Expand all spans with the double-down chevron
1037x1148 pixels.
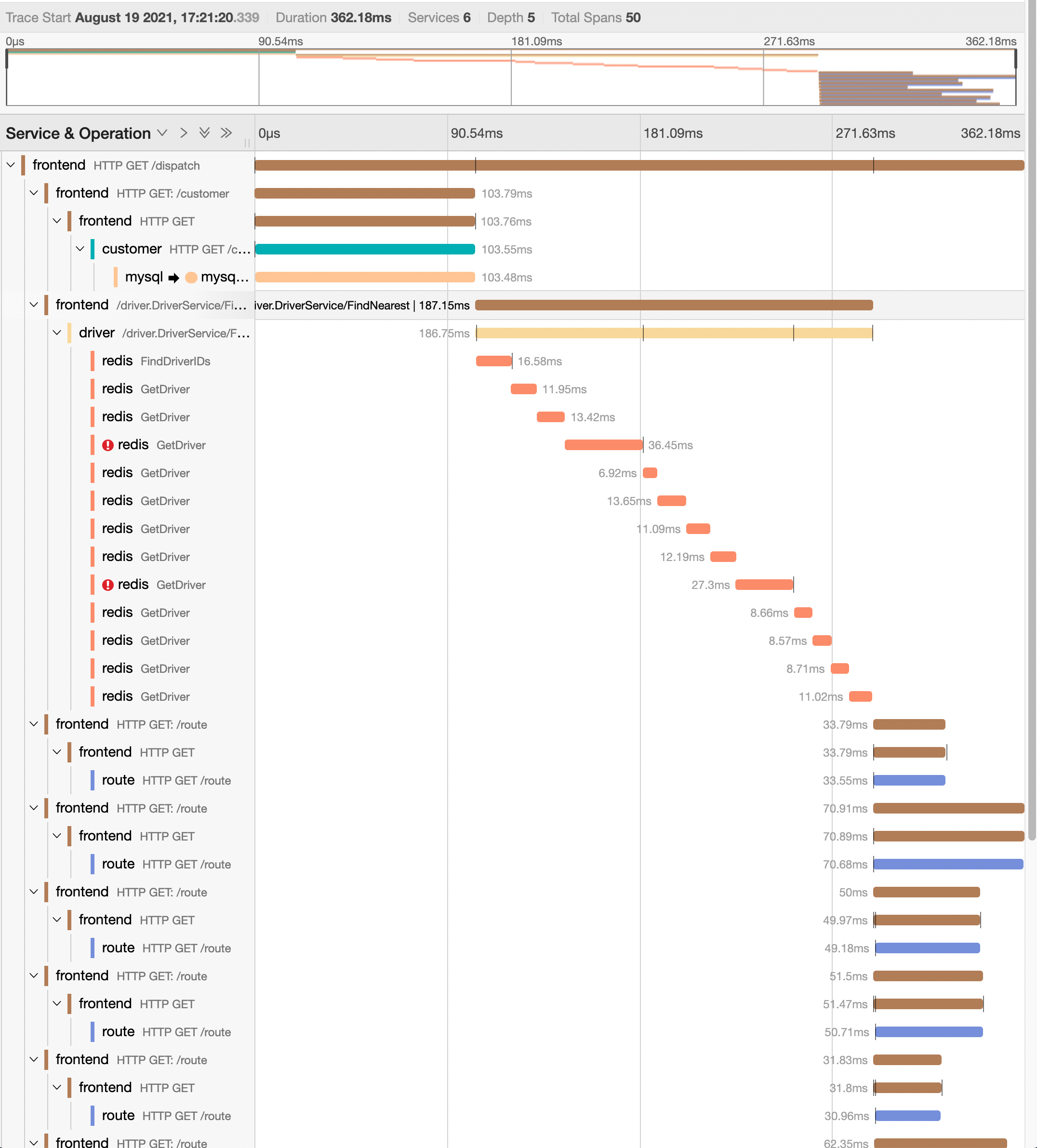[204, 133]
